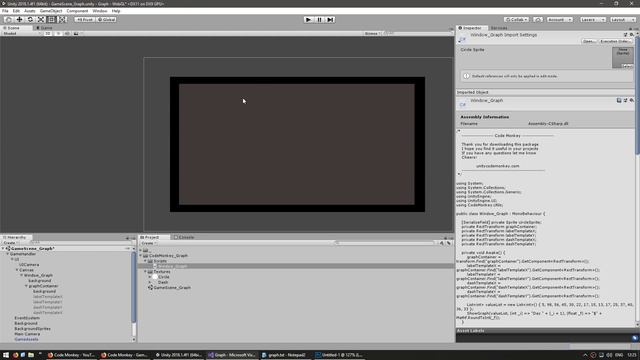The height and width of the screenshot is (360, 640).
Task: Open the Cloud services button
Action: pyautogui.click(x=538, y=20)
